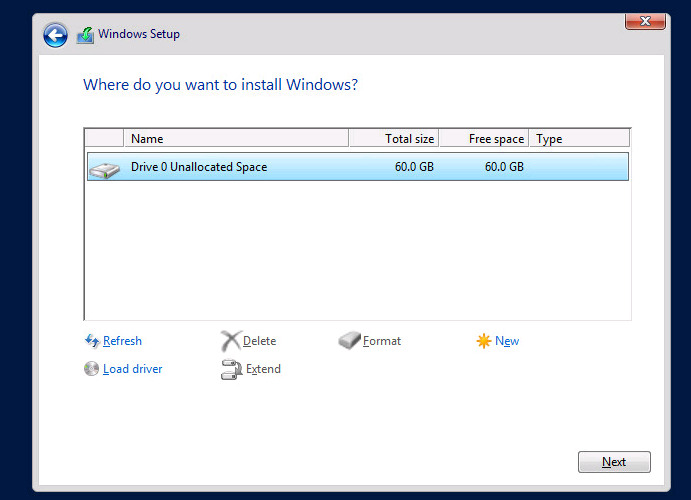Sort by the Name column header
This screenshot has width=691, height=500.
point(236,138)
